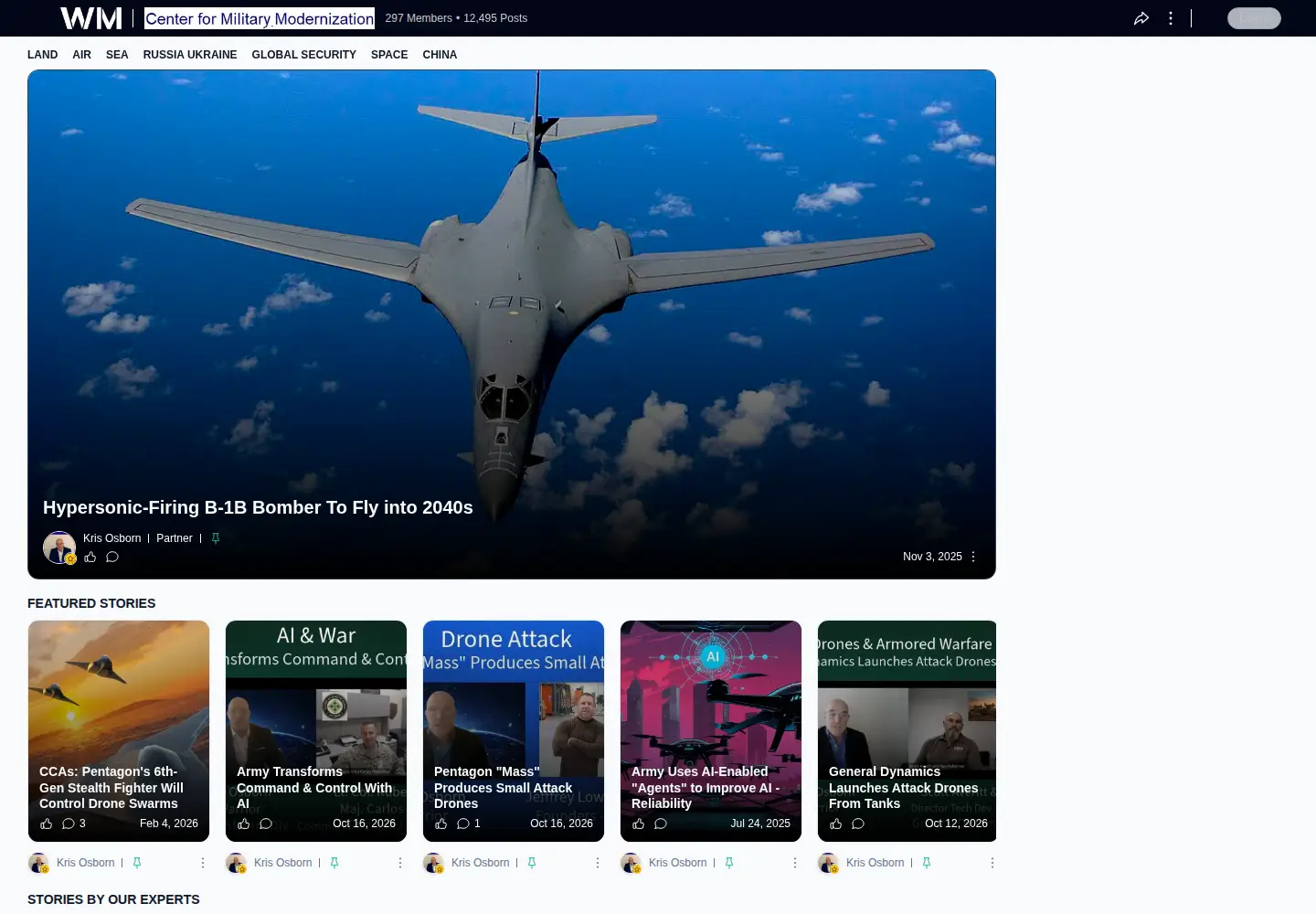The image size is (1316, 914).
Task: Open comments on AI-Enabled "Agents" story
Action: [x=661, y=824]
